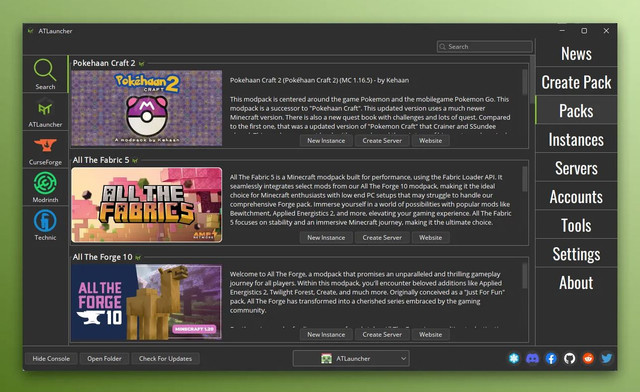Open the CurseForge pack source
Image resolution: width=640 pixels, height=392 pixels.
45,151
